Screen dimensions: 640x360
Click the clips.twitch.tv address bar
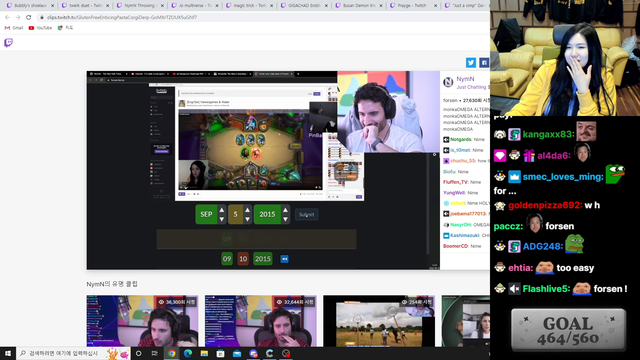click(261, 17)
